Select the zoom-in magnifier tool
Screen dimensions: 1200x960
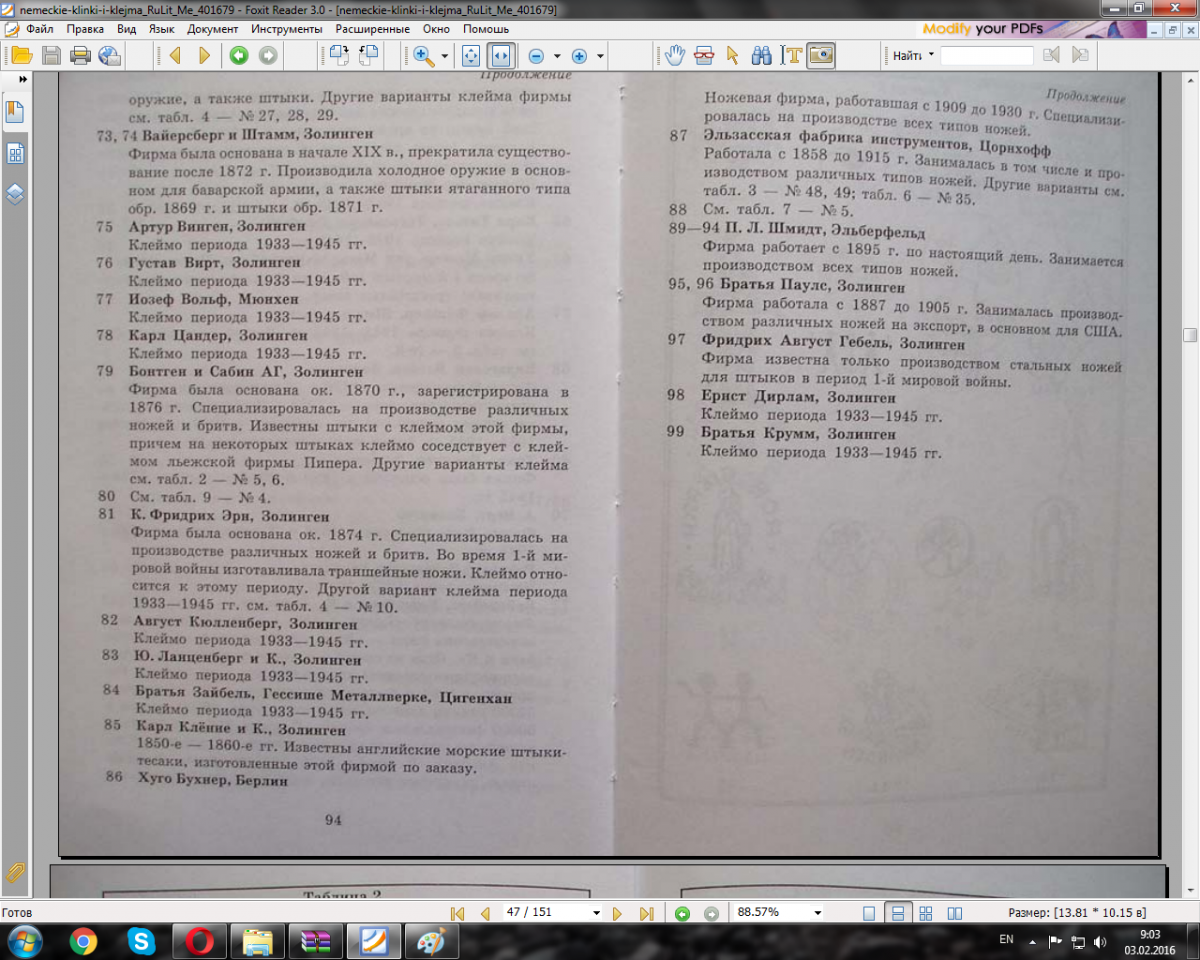point(423,56)
